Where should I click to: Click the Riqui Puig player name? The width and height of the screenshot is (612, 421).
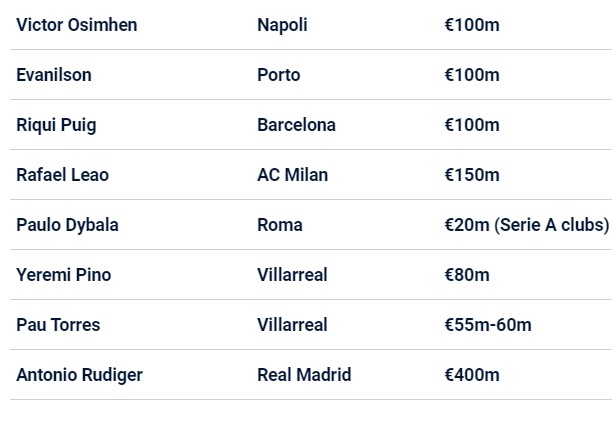(x=56, y=125)
